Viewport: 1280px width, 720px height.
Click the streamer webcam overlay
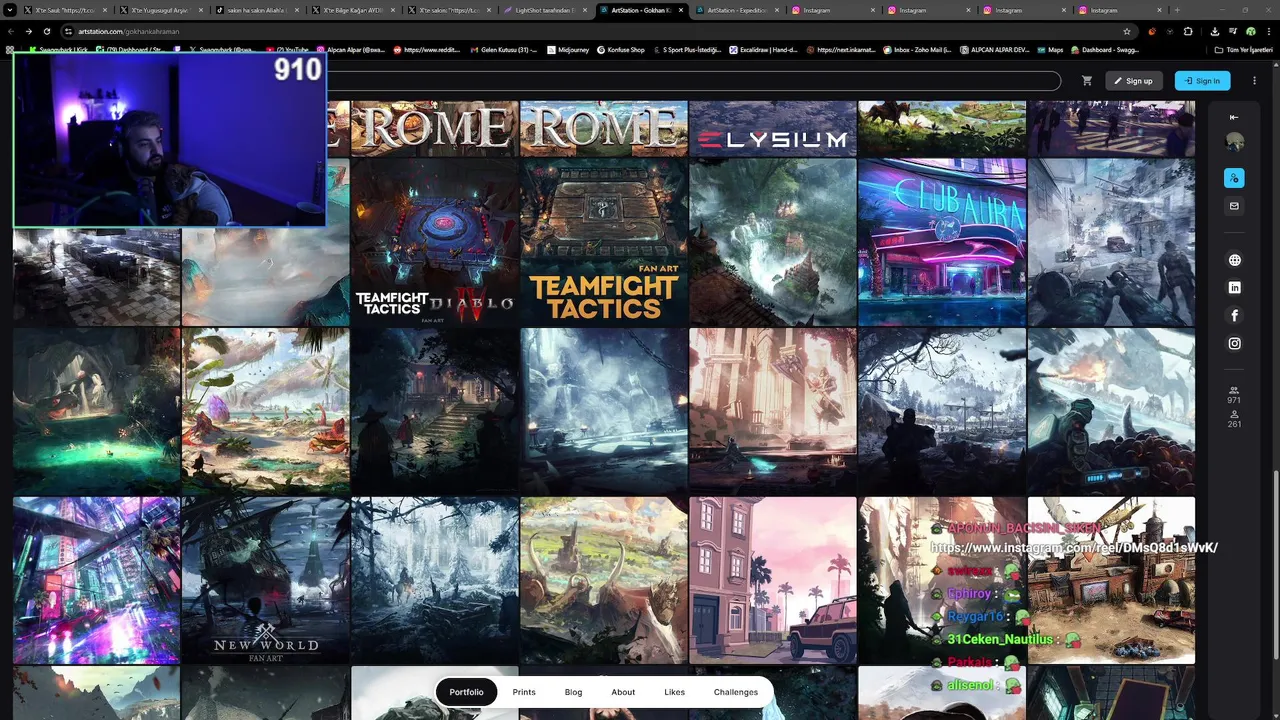[170, 139]
